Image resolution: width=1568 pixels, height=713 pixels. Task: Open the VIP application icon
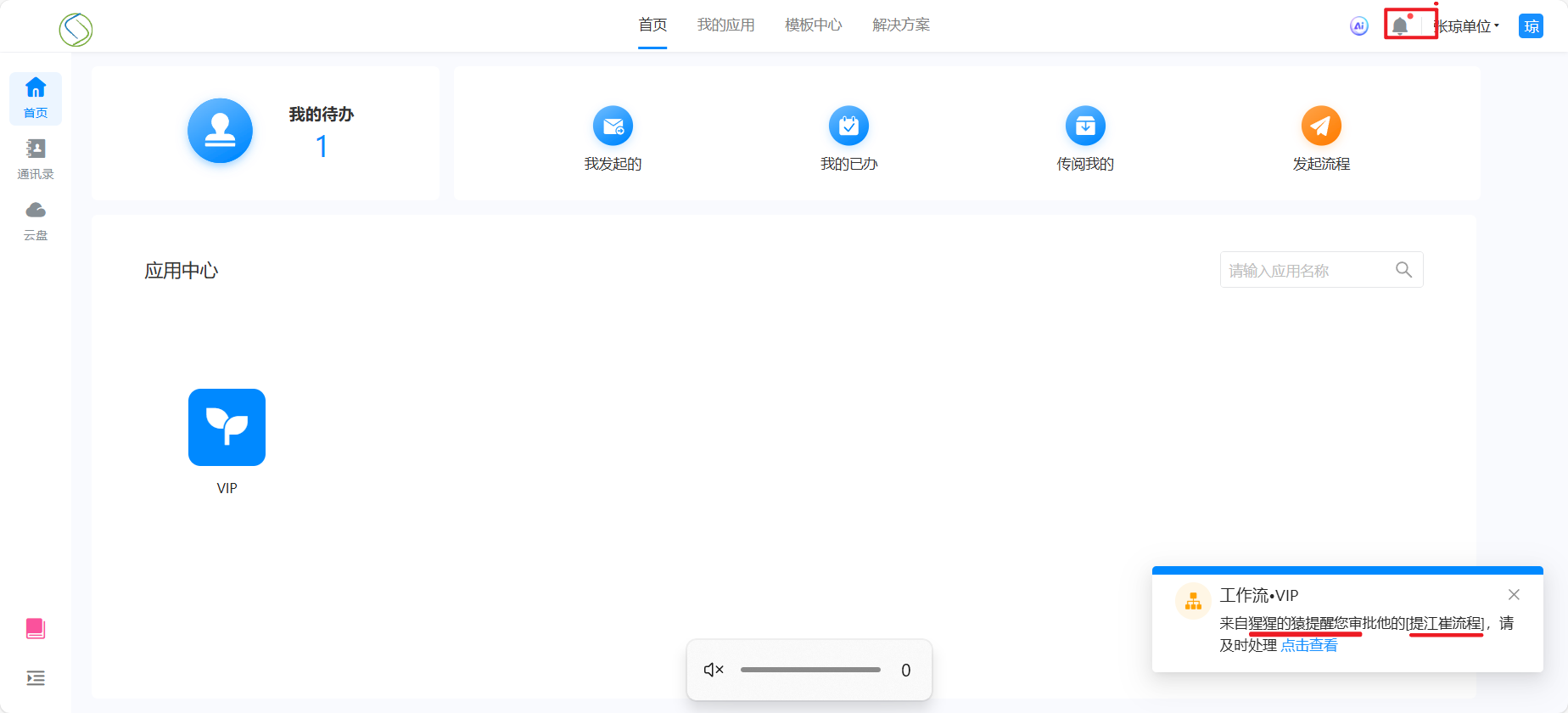coord(227,428)
